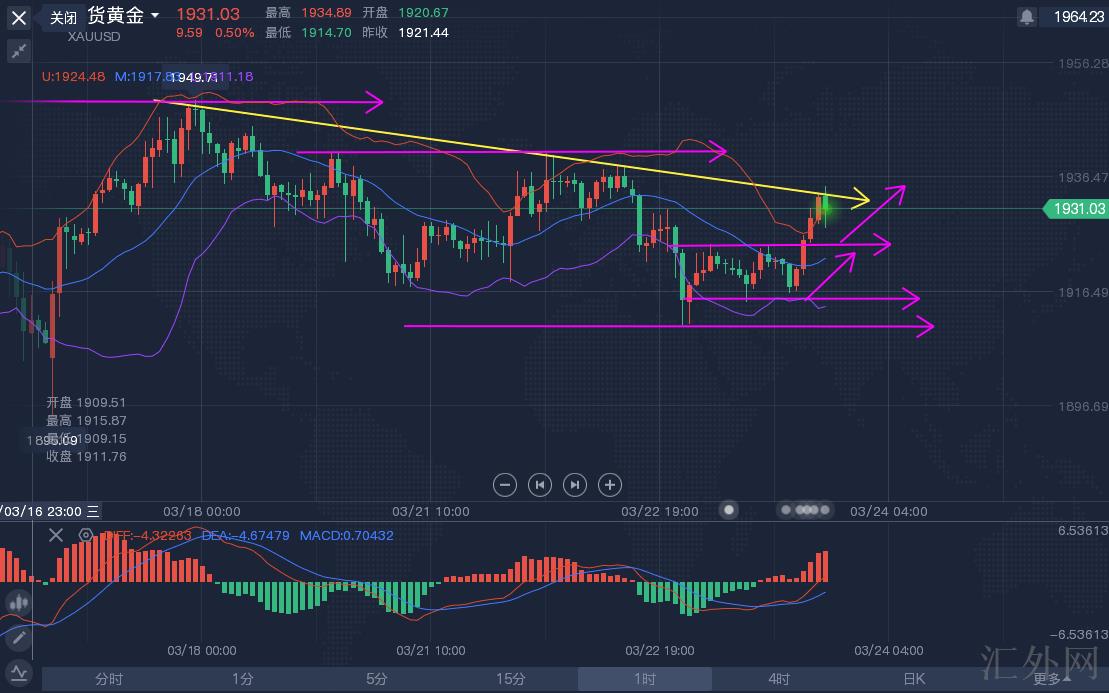Click the 0.50% change percentage
1109x693 pixels.
click(x=235, y=33)
